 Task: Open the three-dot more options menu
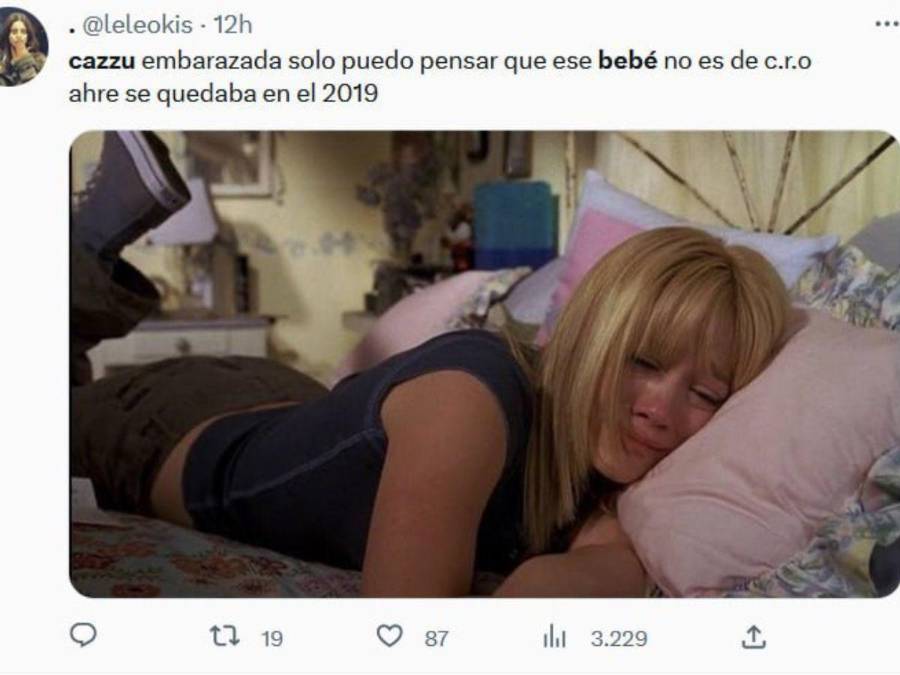coord(887,24)
